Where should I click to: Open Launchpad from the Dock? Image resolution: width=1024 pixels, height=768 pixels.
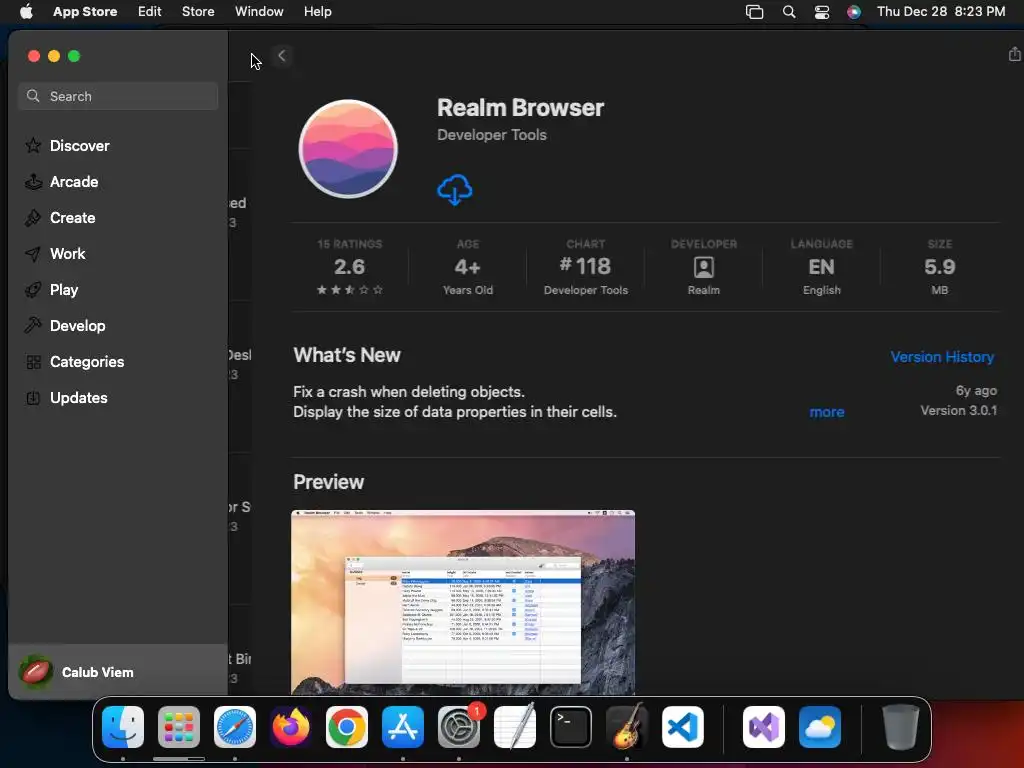[x=179, y=727]
